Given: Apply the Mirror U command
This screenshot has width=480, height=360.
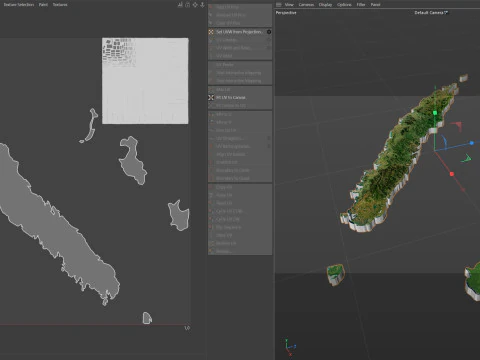Looking at the screenshot, I should pos(239,114).
